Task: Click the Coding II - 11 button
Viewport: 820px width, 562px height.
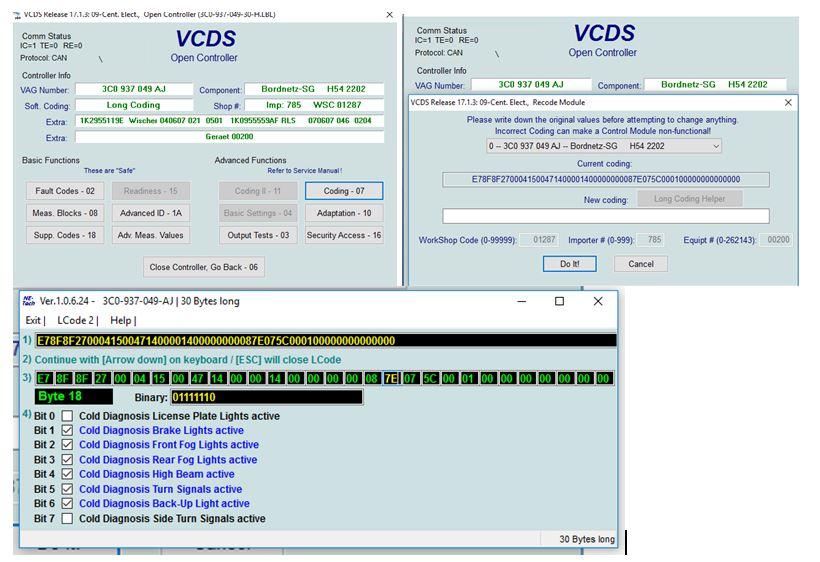Action: pos(258,191)
